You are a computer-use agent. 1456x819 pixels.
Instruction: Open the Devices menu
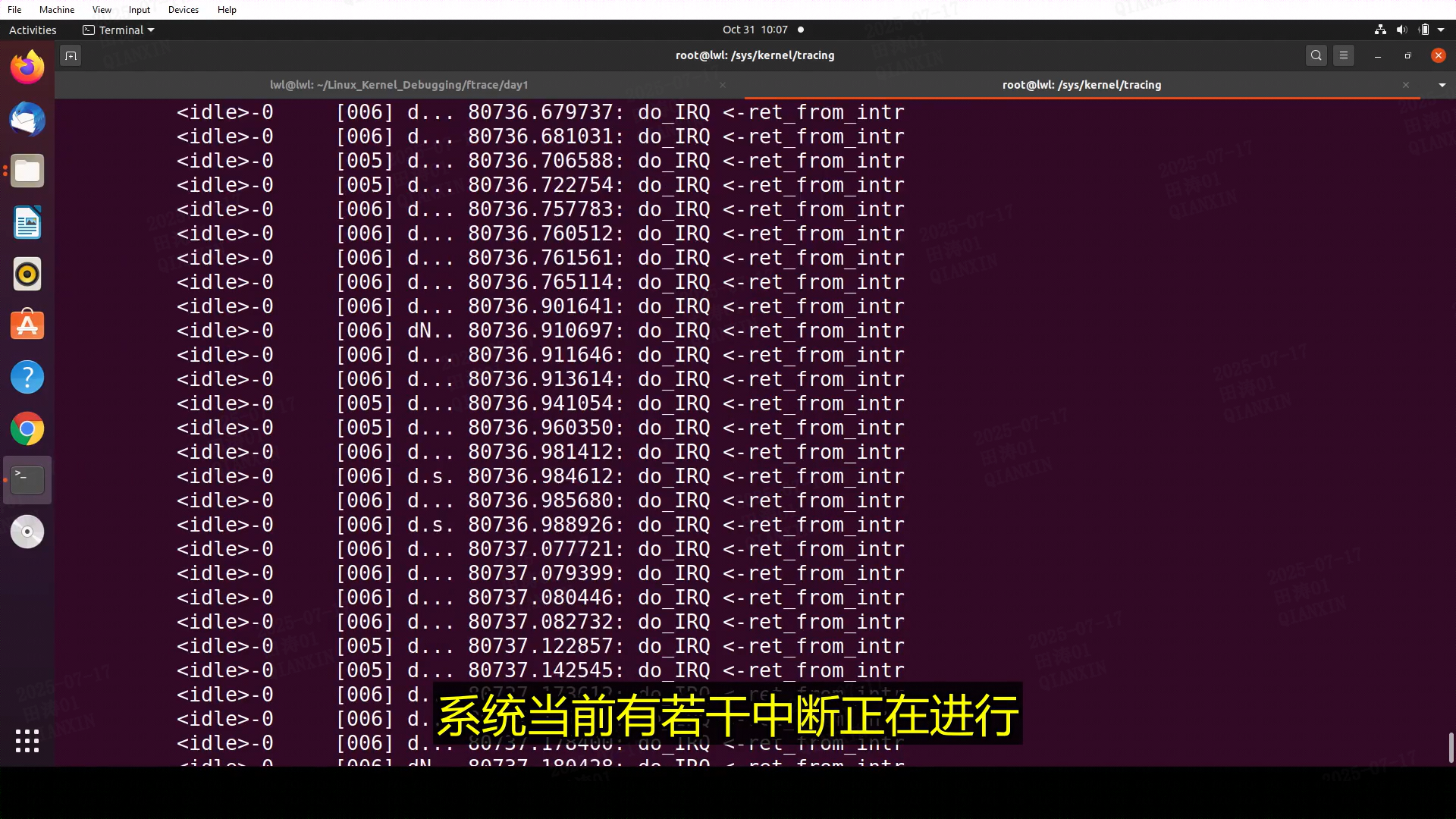click(183, 10)
